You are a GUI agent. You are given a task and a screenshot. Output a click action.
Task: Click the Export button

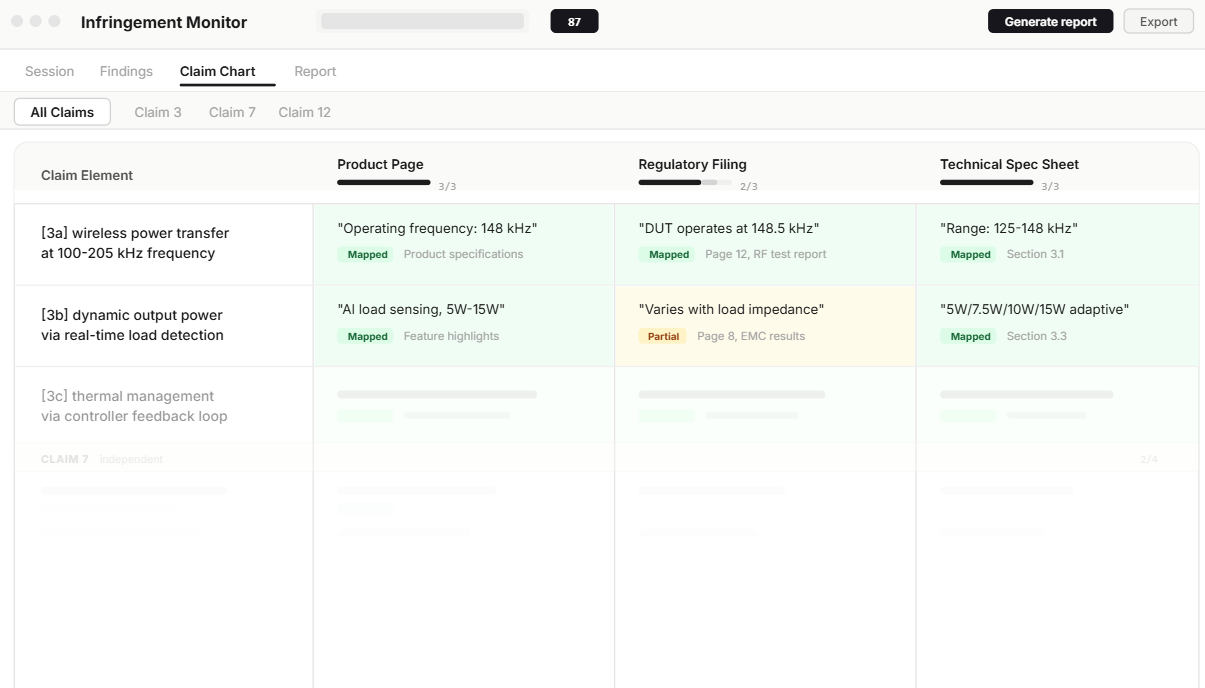[1158, 22]
